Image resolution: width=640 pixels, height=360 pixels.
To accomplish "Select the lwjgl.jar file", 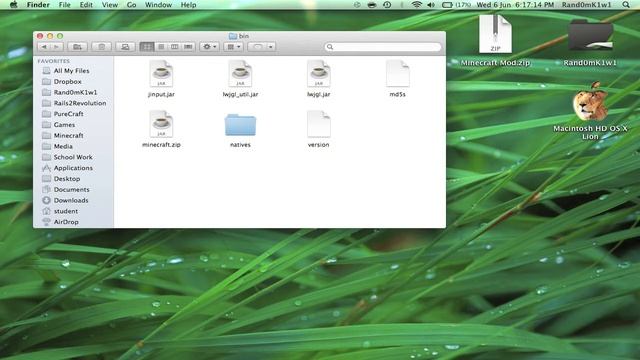I will click(x=319, y=79).
